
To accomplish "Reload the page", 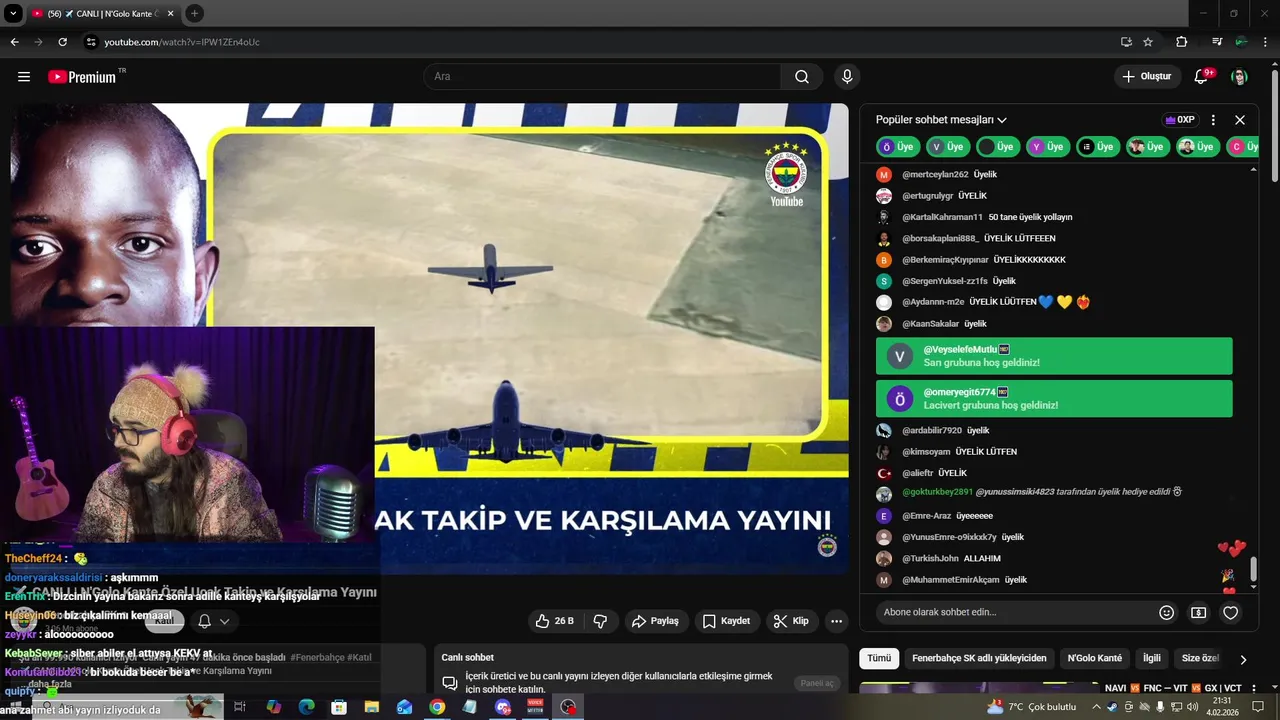I will (x=62, y=42).
